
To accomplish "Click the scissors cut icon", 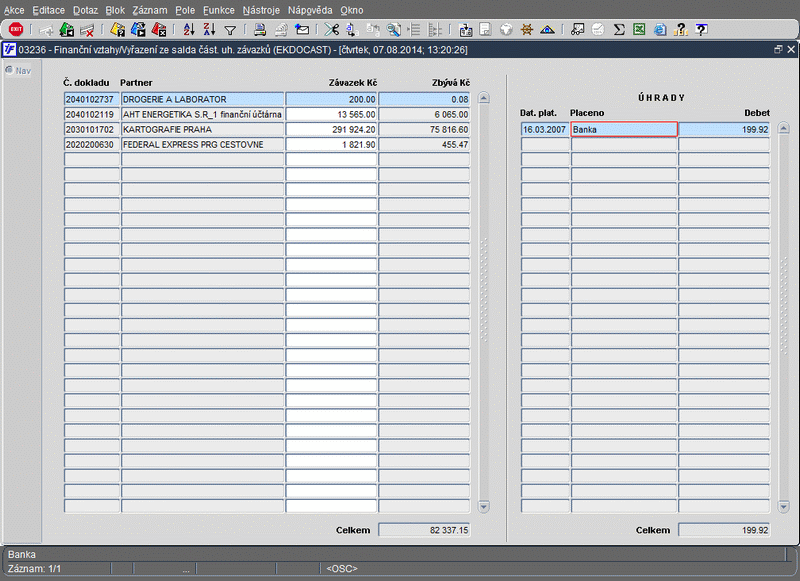I will [332, 30].
